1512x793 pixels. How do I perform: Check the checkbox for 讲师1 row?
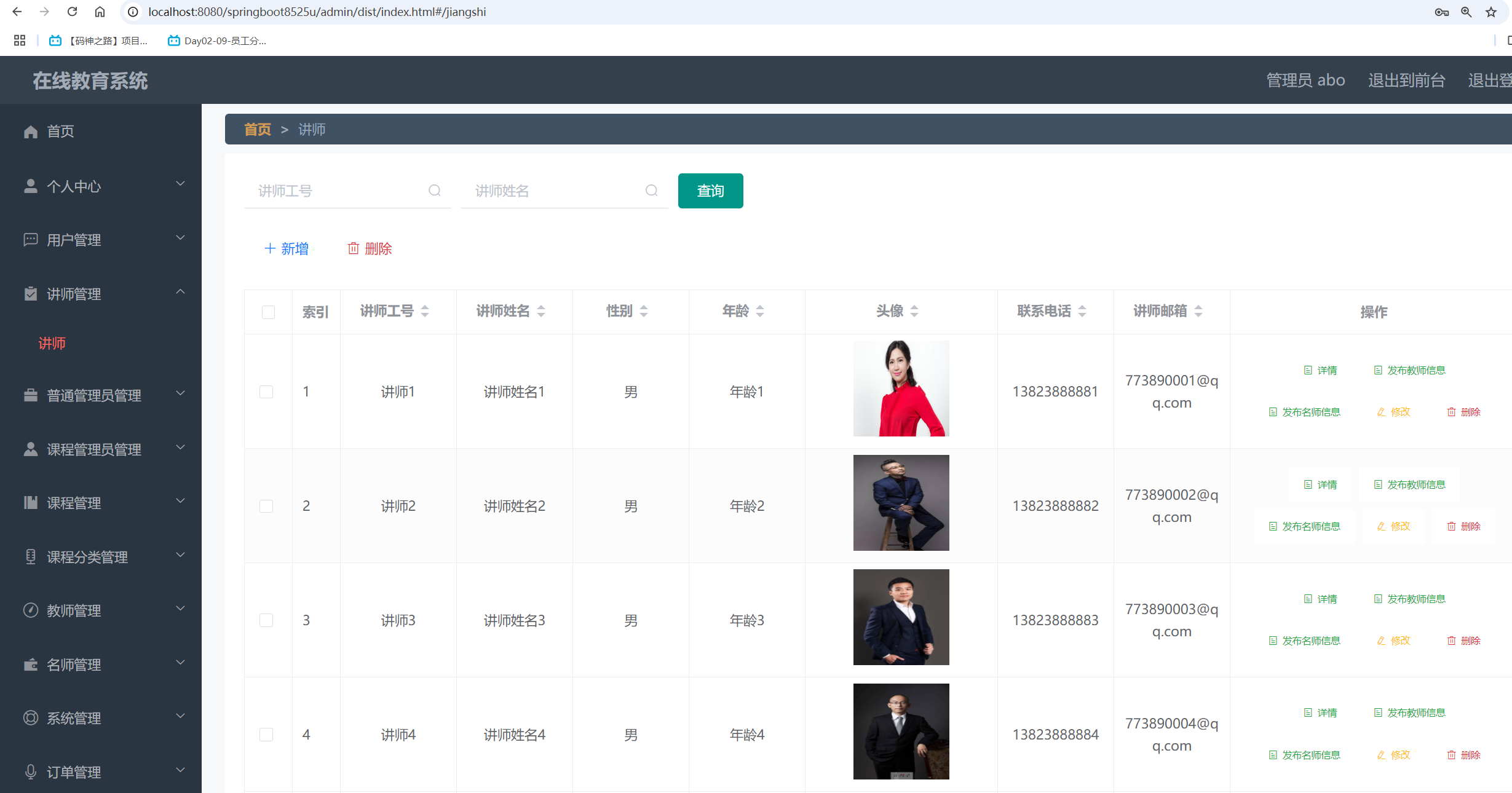(266, 392)
